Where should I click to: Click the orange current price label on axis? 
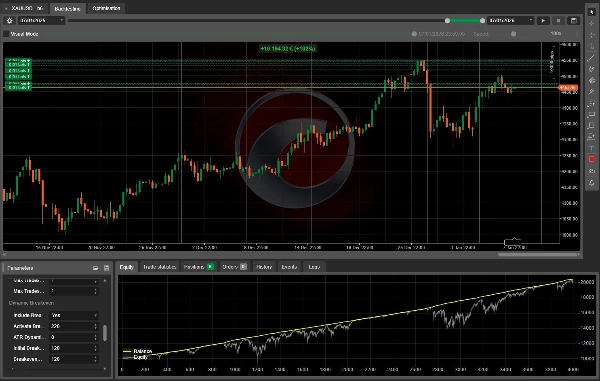point(568,88)
